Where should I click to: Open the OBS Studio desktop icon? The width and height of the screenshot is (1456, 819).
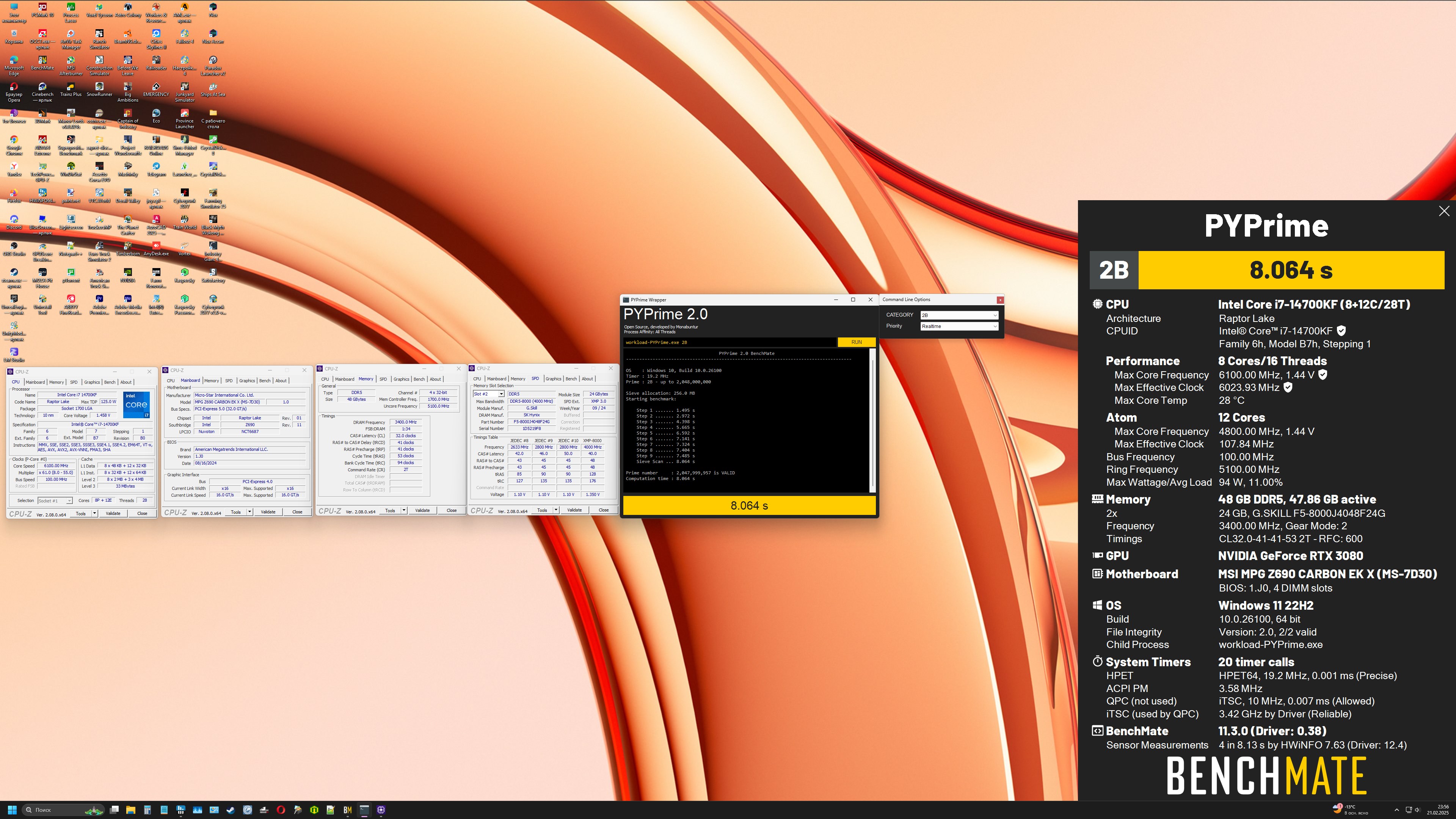(14, 249)
